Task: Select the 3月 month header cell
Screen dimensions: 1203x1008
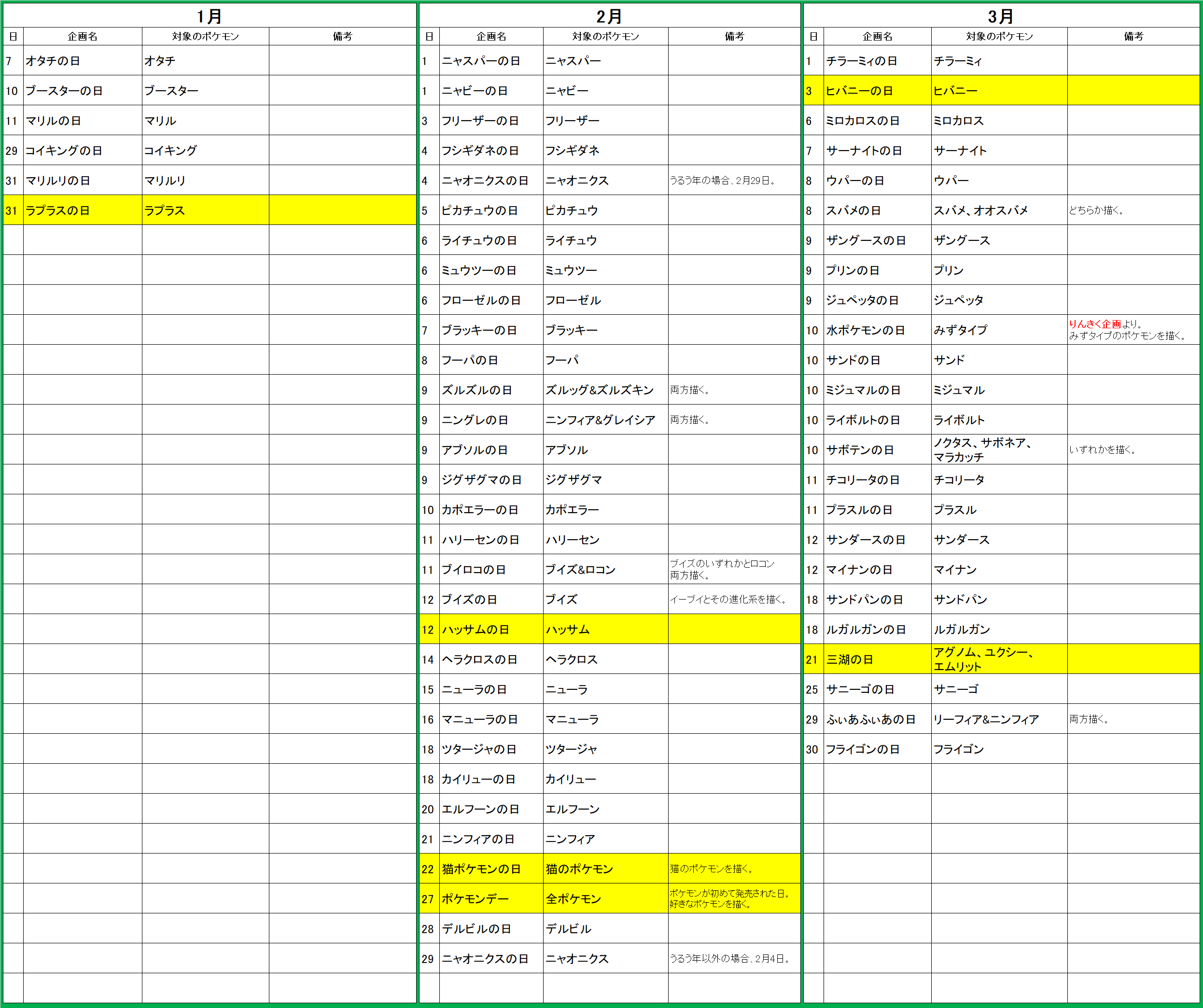Action: coord(1000,16)
